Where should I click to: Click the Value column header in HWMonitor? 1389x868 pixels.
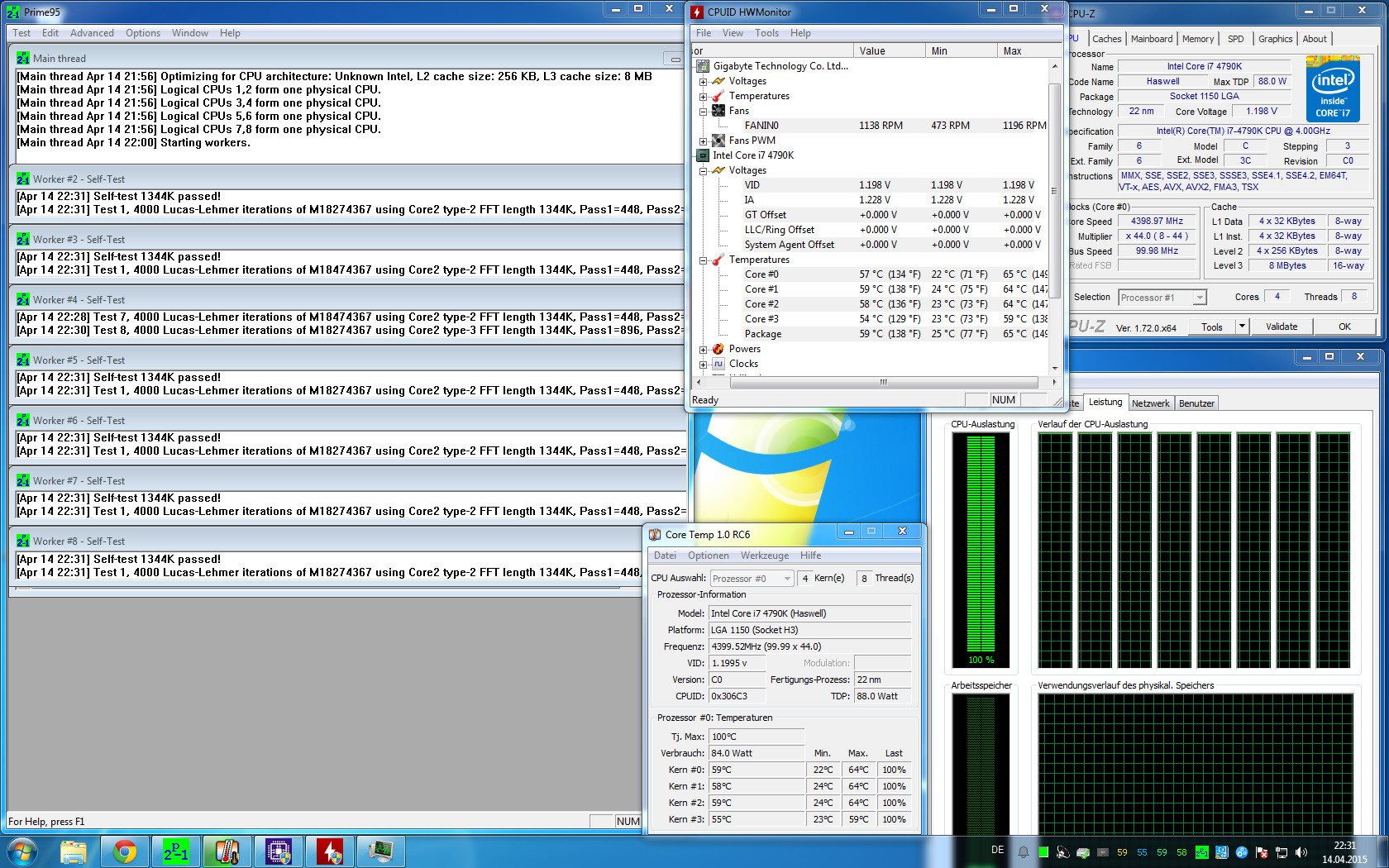point(889,51)
